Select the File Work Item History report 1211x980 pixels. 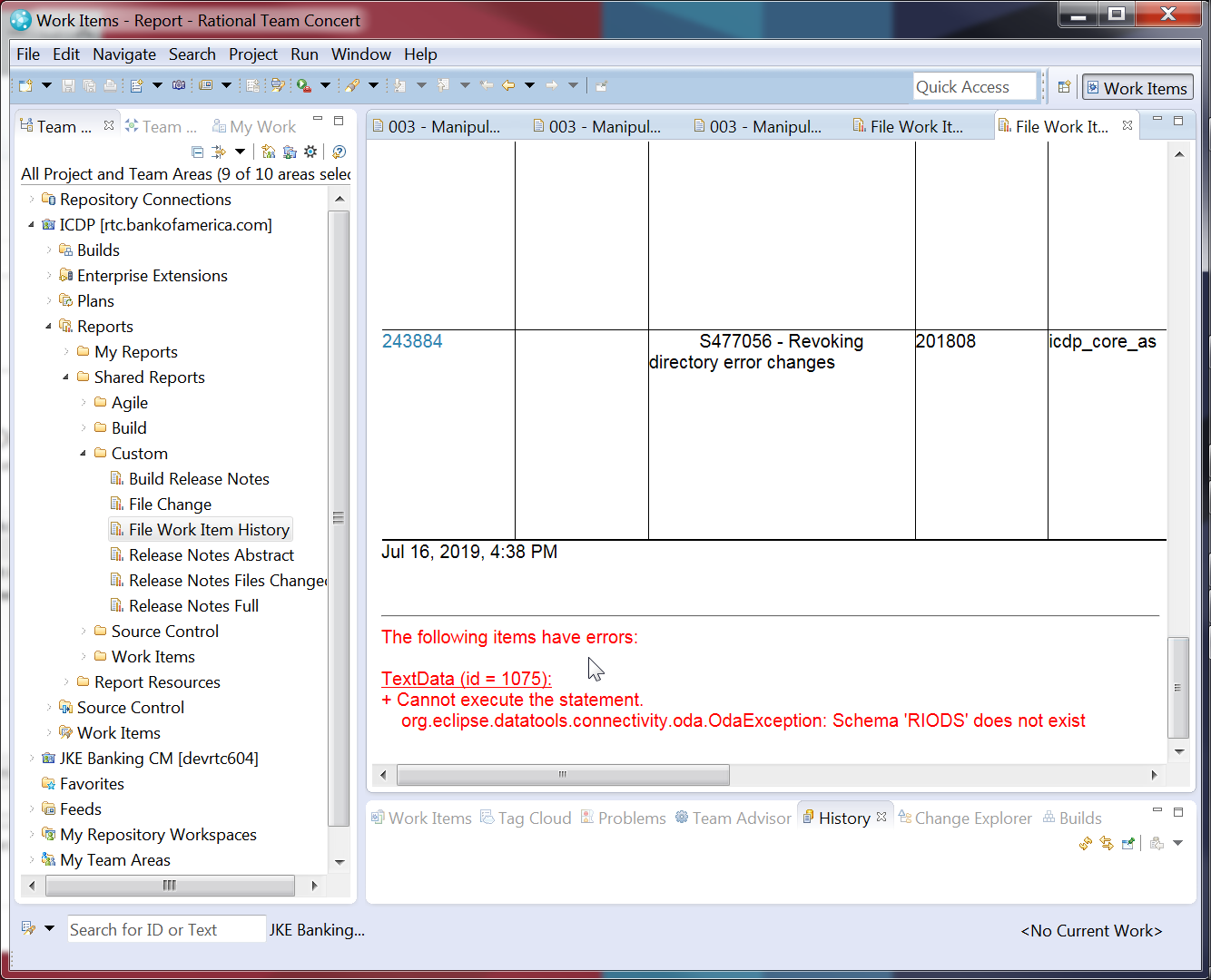[x=201, y=529]
